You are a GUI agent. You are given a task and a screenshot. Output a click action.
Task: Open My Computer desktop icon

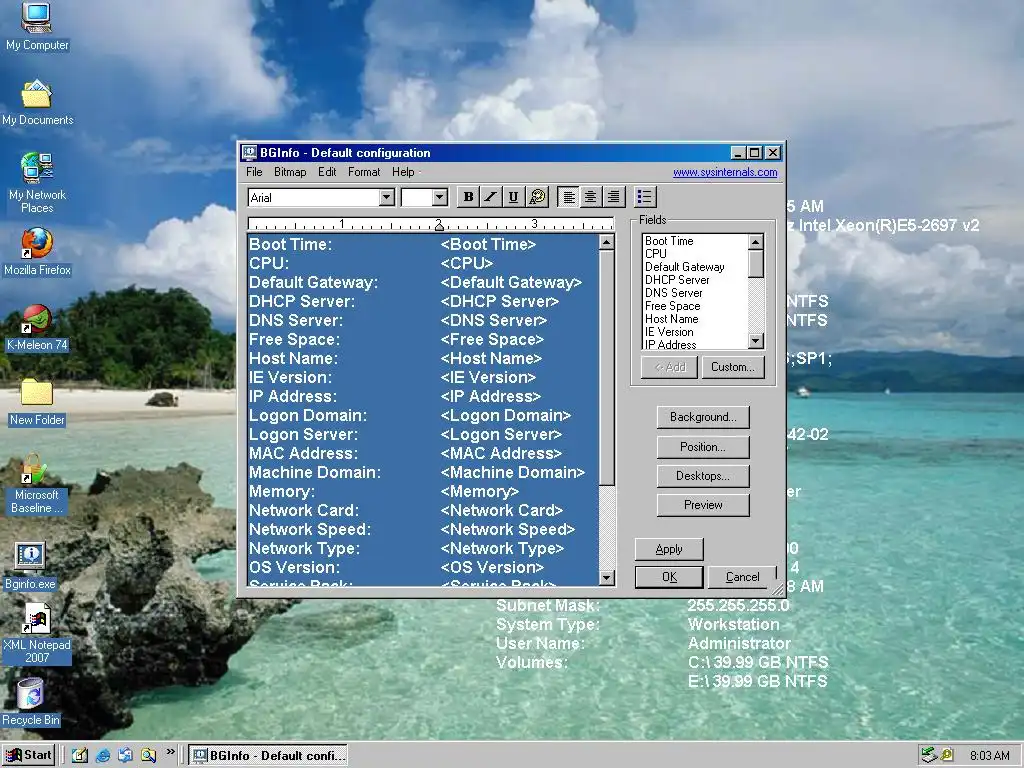coord(37,26)
